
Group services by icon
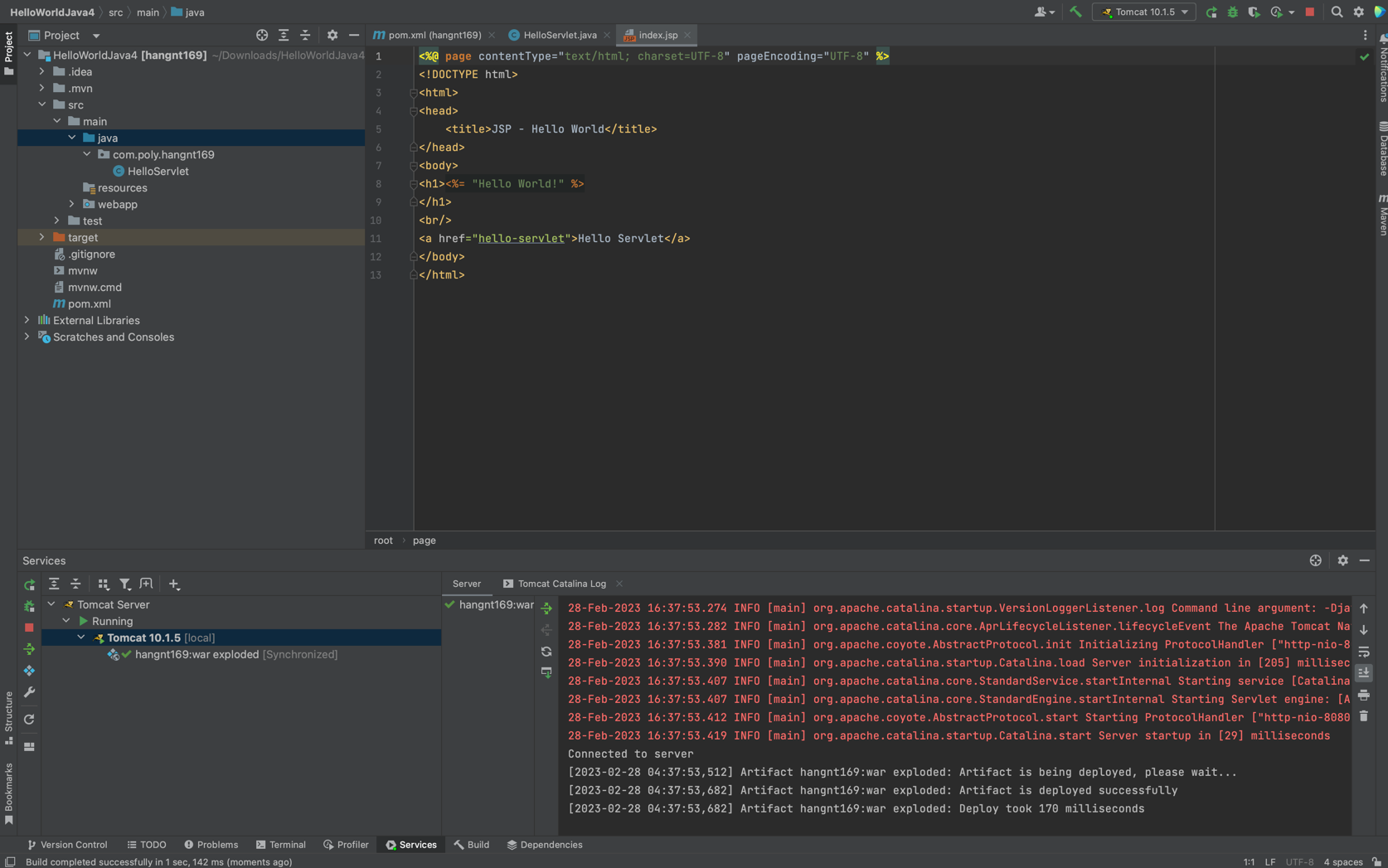coord(104,584)
